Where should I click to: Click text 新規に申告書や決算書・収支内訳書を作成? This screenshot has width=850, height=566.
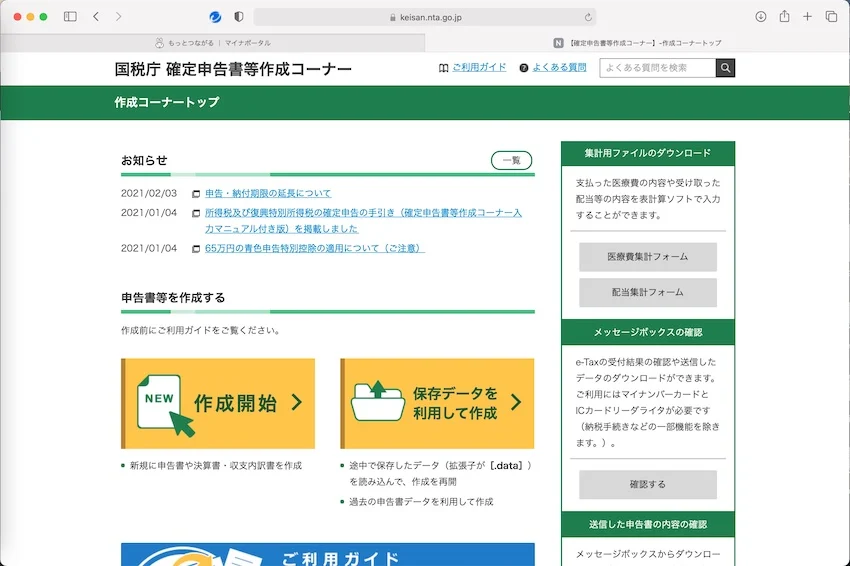pyautogui.click(x=216, y=466)
